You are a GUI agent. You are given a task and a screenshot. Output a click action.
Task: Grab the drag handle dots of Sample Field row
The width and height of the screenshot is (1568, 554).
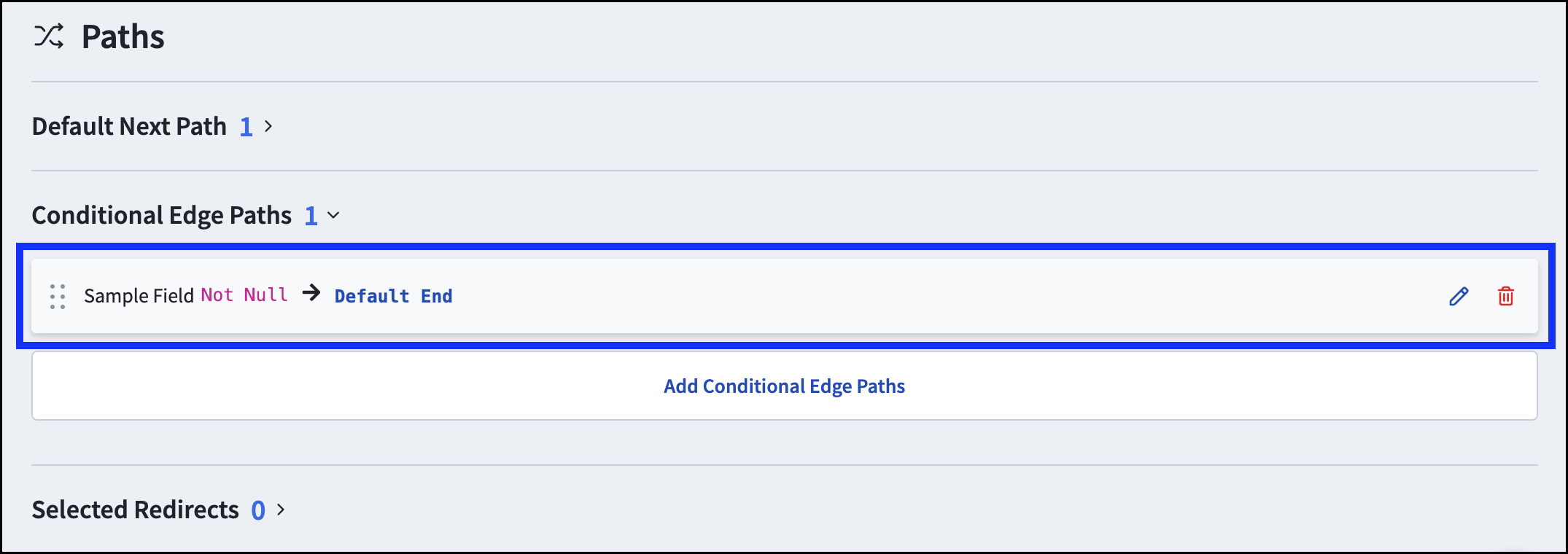pyautogui.click(x=58, y=297)
